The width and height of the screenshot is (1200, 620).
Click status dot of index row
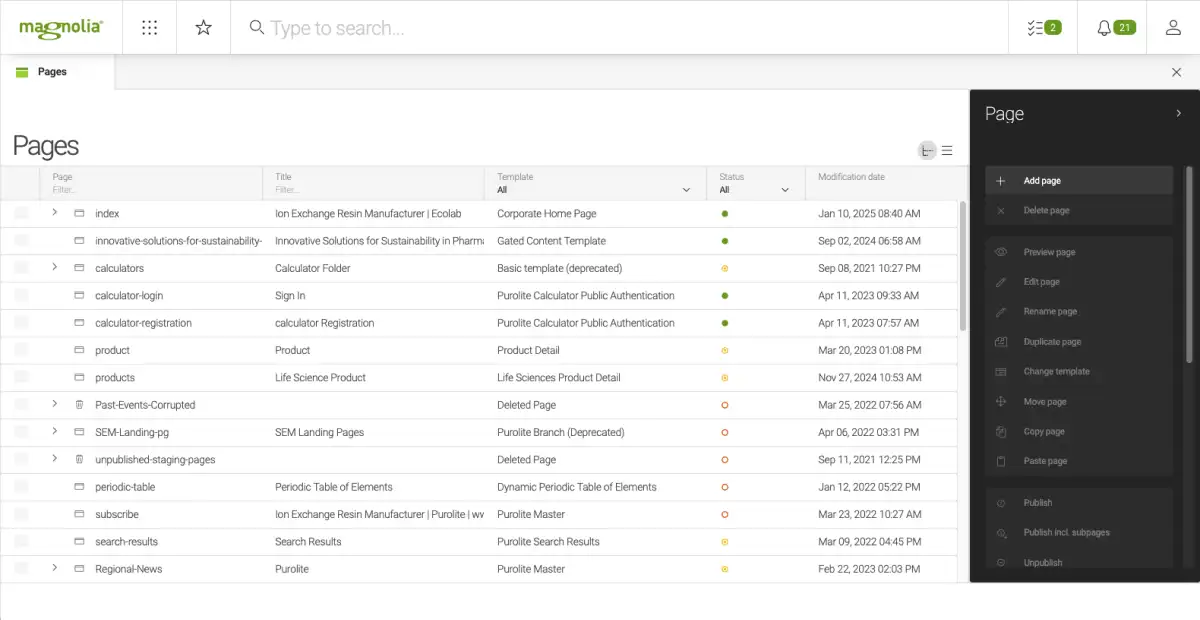tap(724, 214)
